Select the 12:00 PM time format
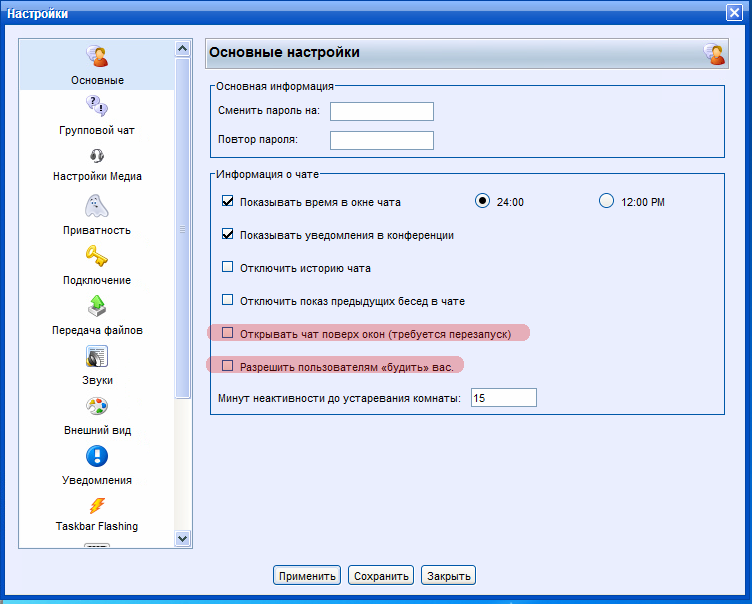 606,201
